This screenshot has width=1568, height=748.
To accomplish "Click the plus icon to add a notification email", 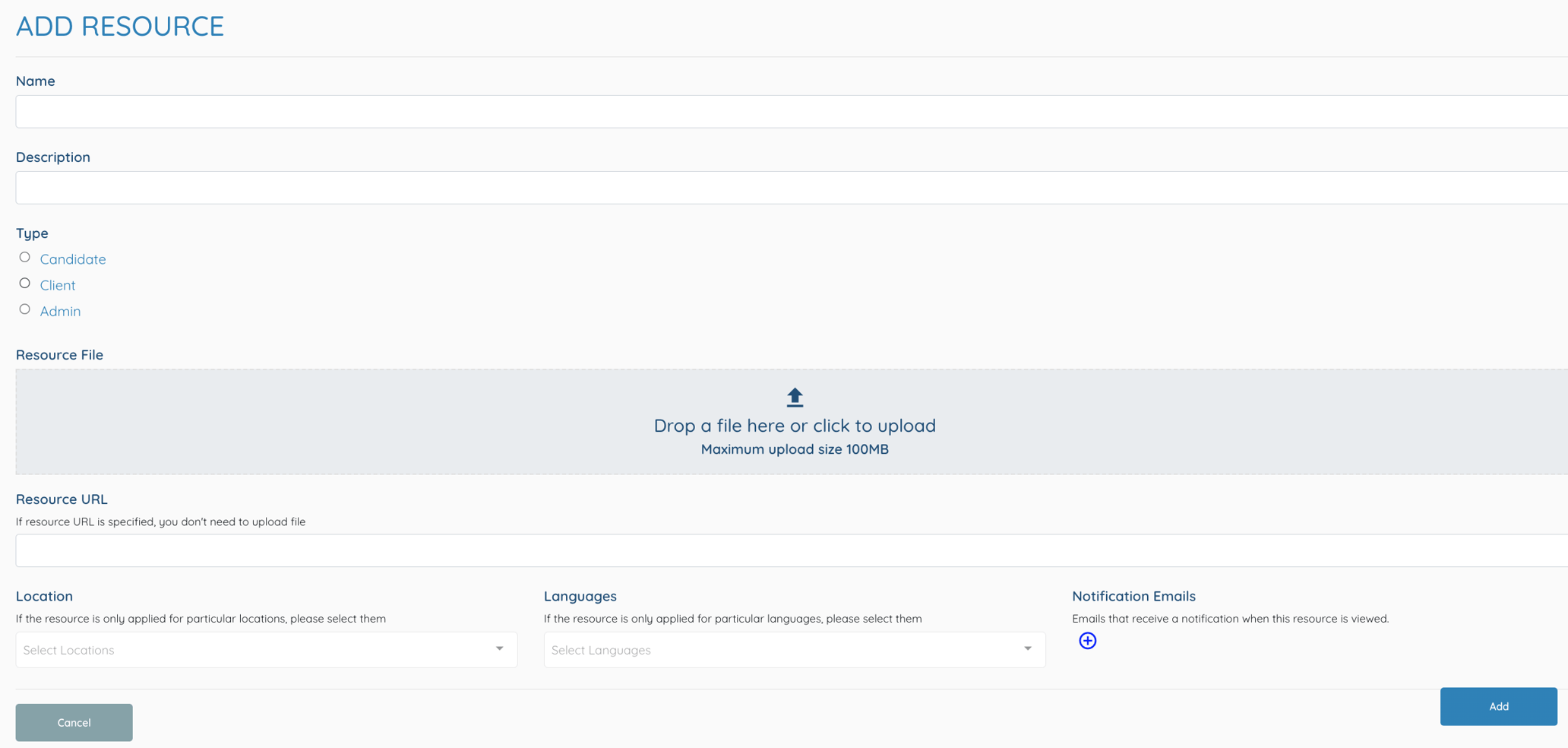I will (1087, 641).
